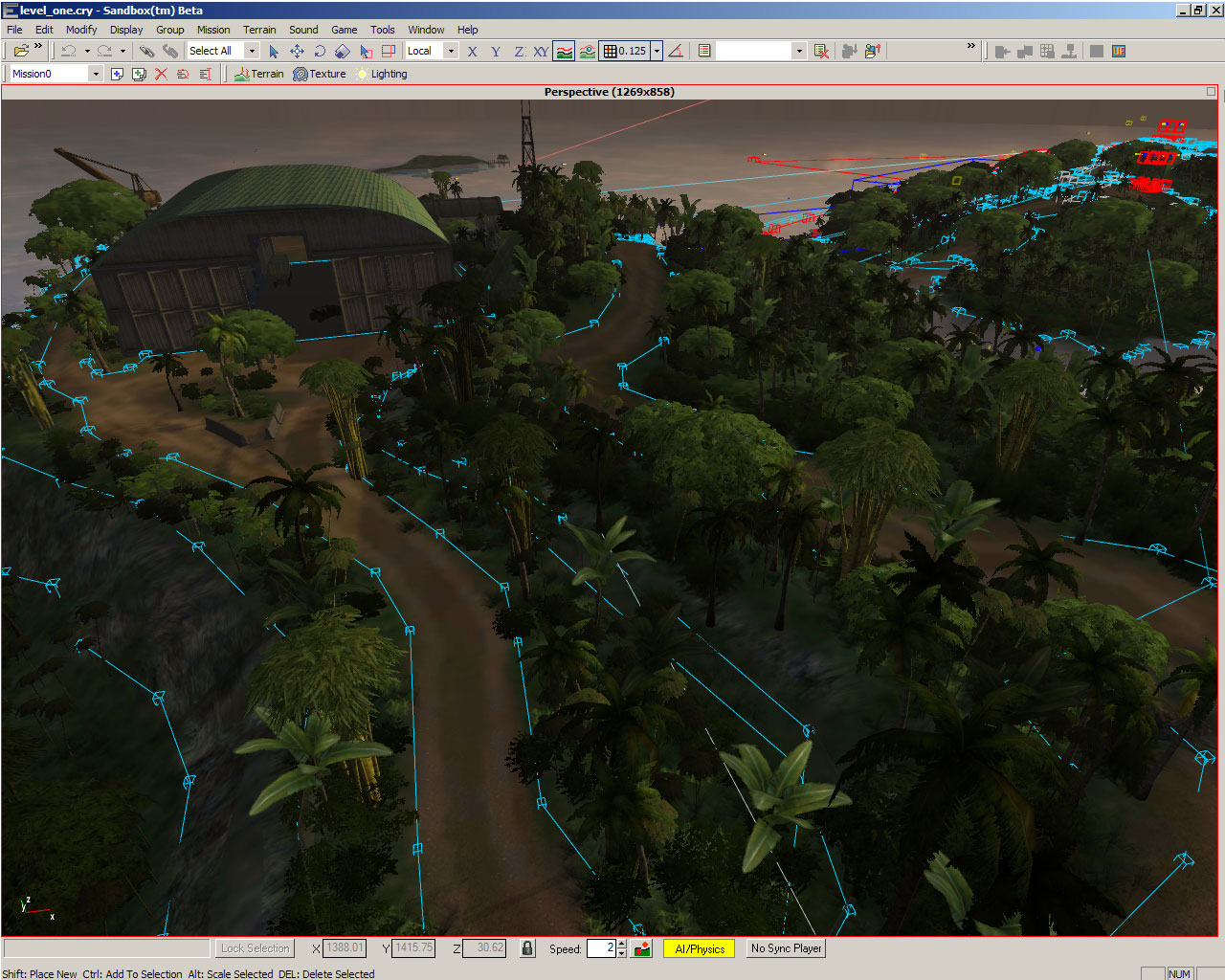Image resolution: width=1225 pixels, height=980 pixels.
Task: Click the Lock Selection button
Action: 255,948
